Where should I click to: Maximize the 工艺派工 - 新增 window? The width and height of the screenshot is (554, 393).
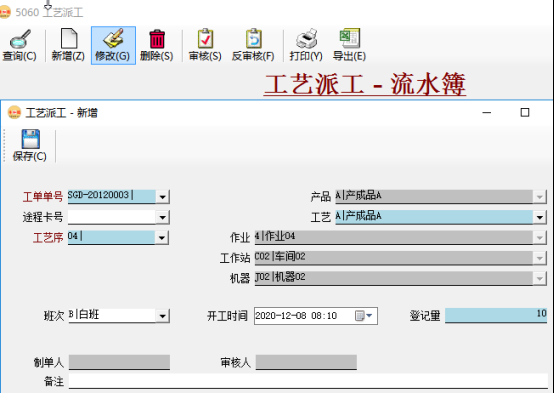click(x=525, y=113)
